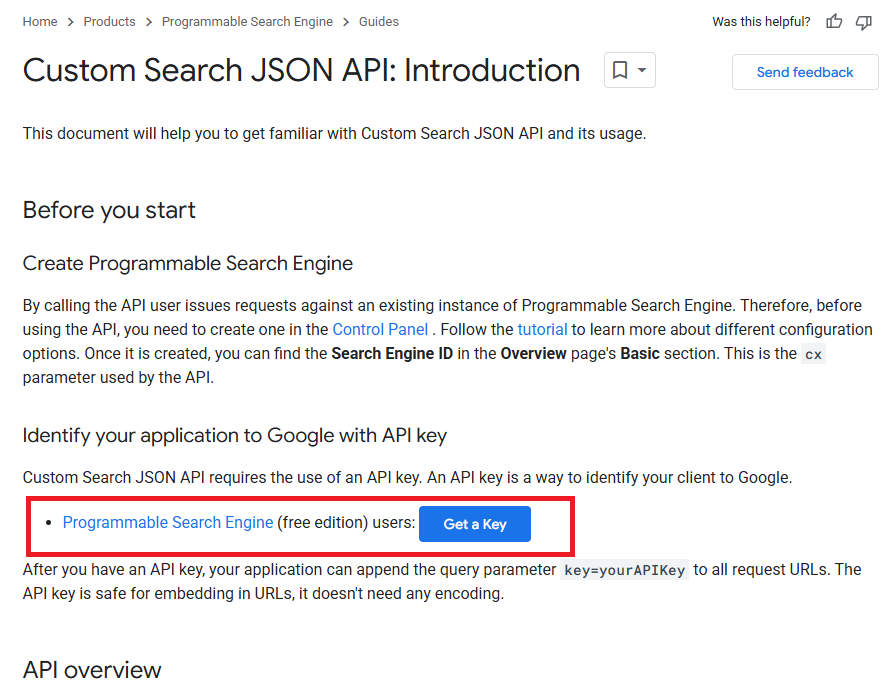This screenshot has height=694, width=888.
Task: Click the Get a Key button
Action: pos(475,524)
